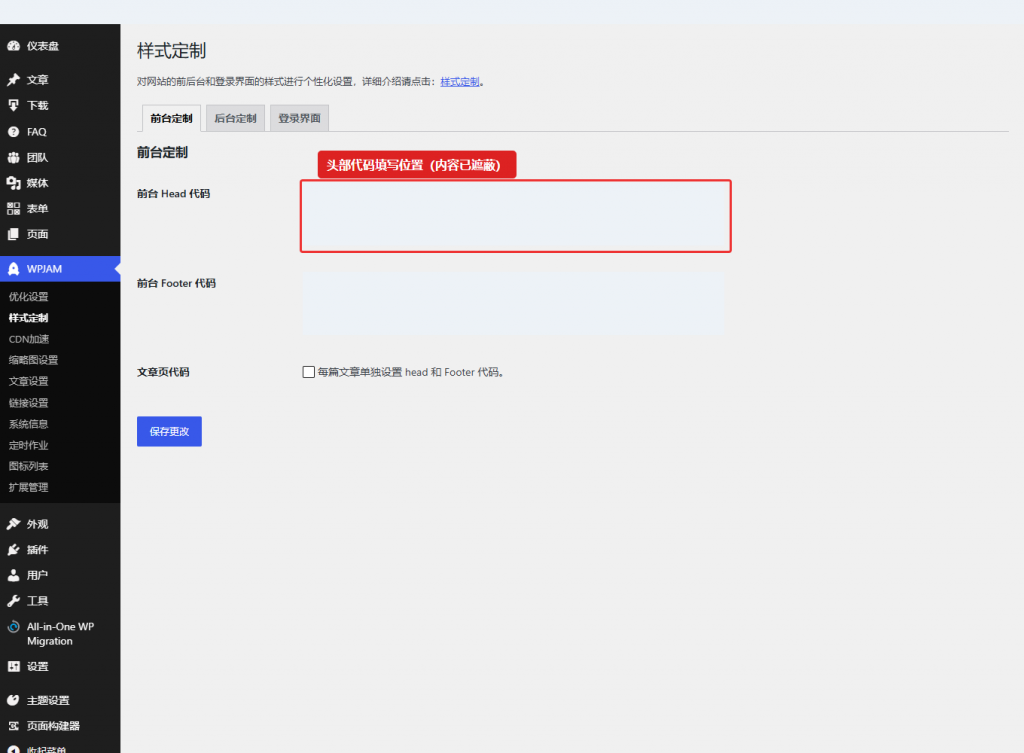Open 缩略图设置 submenu item
1024x753 pixels.
point(33,360)
